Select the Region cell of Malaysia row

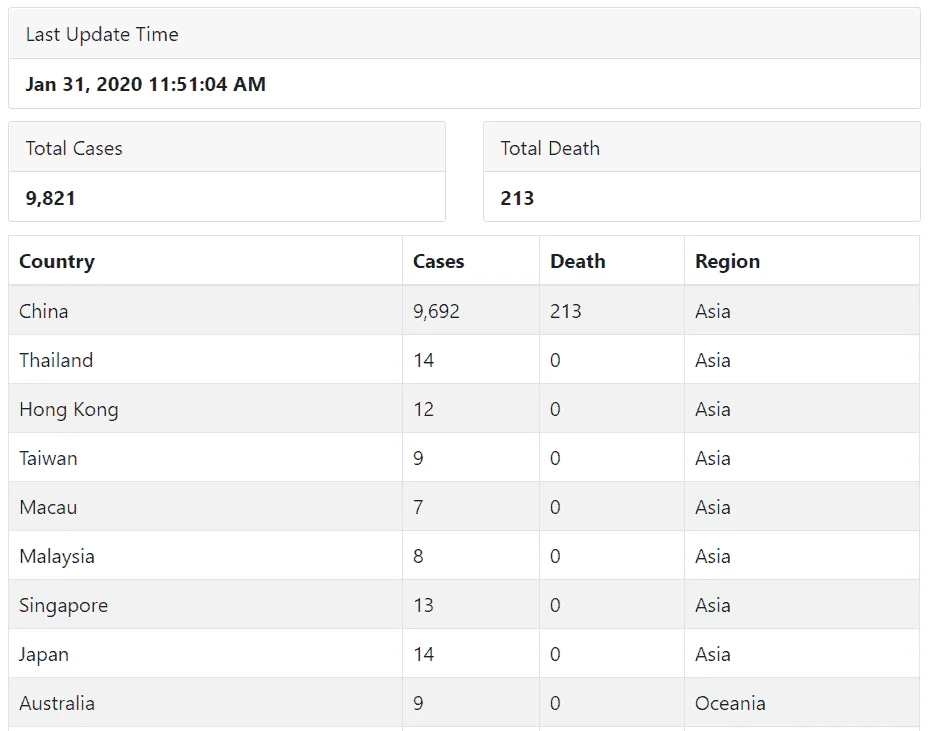click(802, 556)
